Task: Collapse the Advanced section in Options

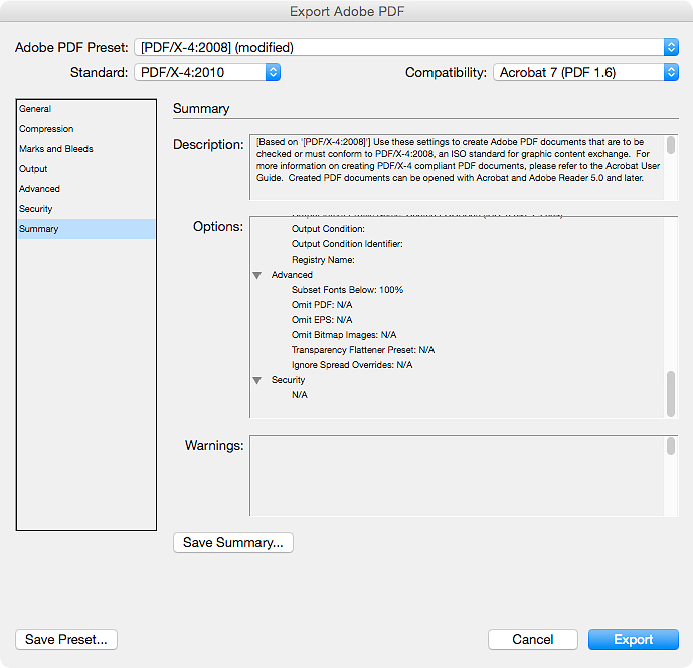Action: 257,275
